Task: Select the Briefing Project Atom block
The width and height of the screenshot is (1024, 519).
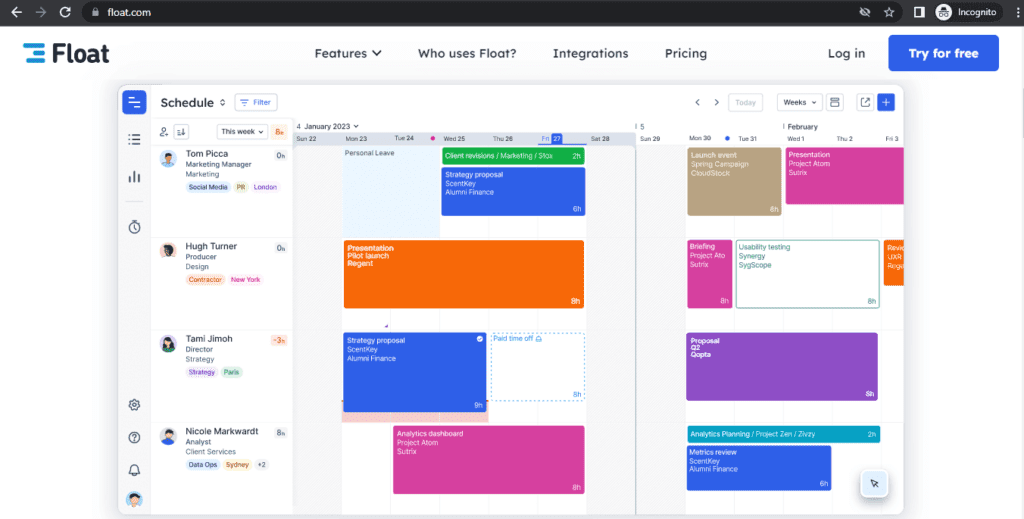Action: click(x=709, y=274)
